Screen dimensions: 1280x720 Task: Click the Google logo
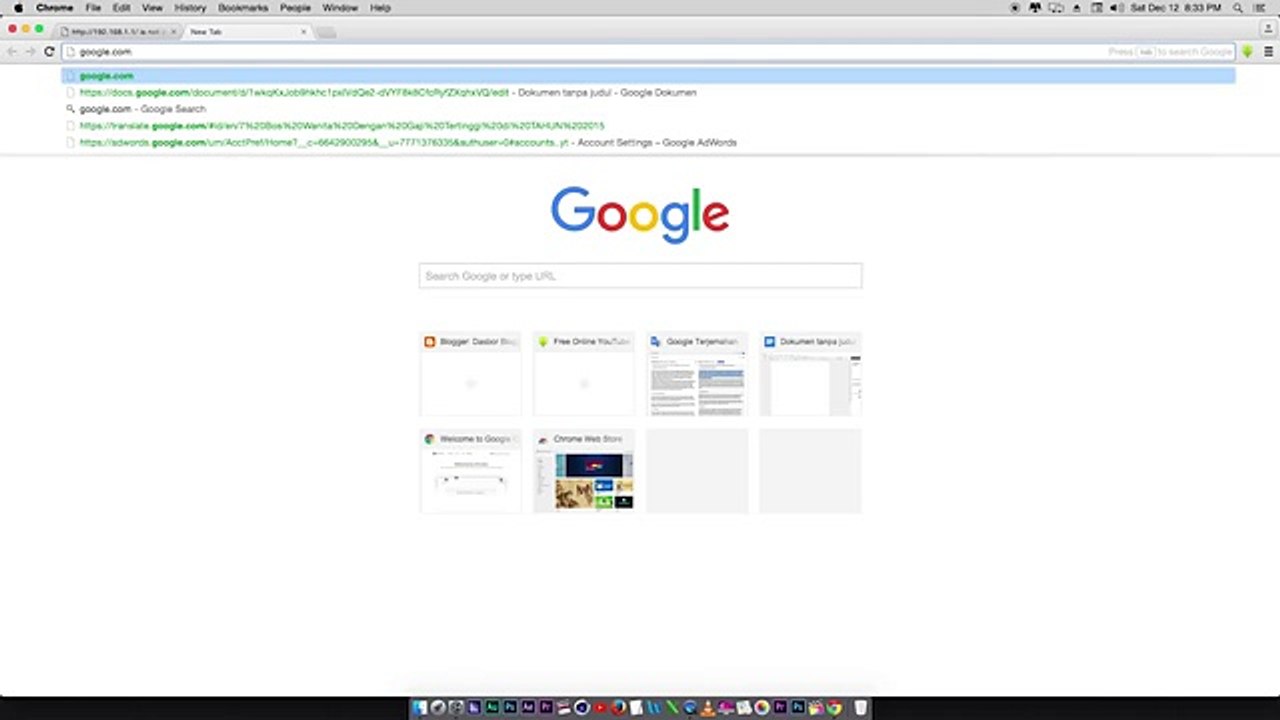coord(640,214)
